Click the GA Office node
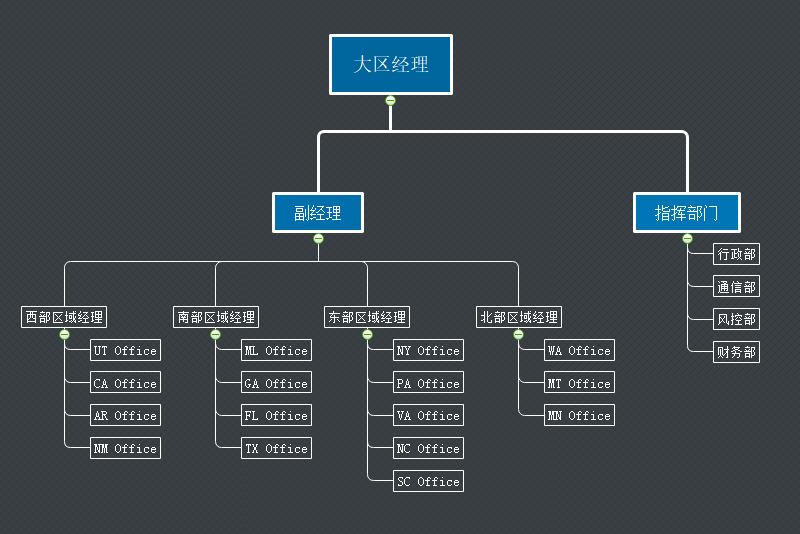The width and height of the screenshot is (800, 534). tap(277, 383)
